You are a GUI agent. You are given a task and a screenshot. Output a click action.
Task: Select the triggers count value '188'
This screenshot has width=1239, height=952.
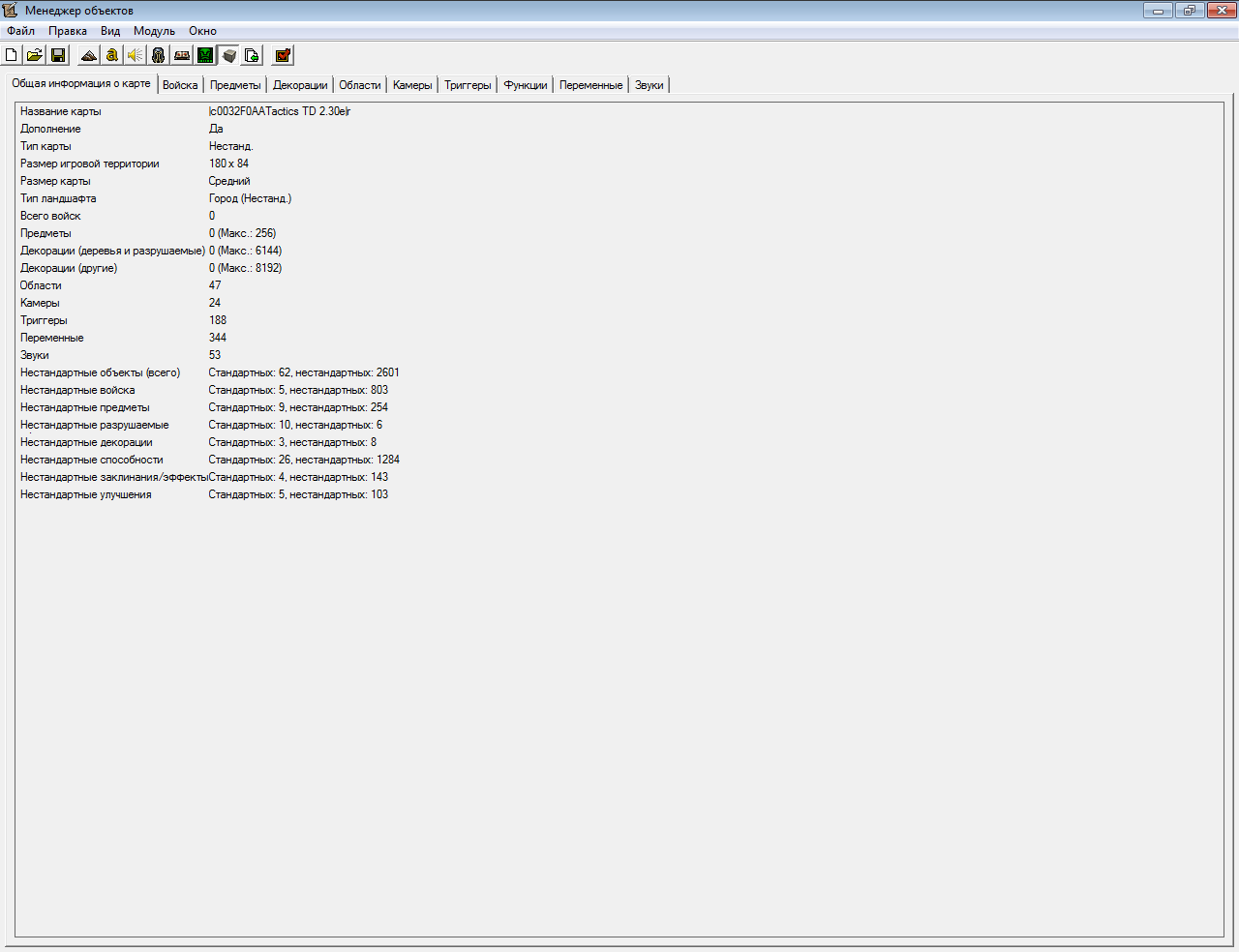218,320
